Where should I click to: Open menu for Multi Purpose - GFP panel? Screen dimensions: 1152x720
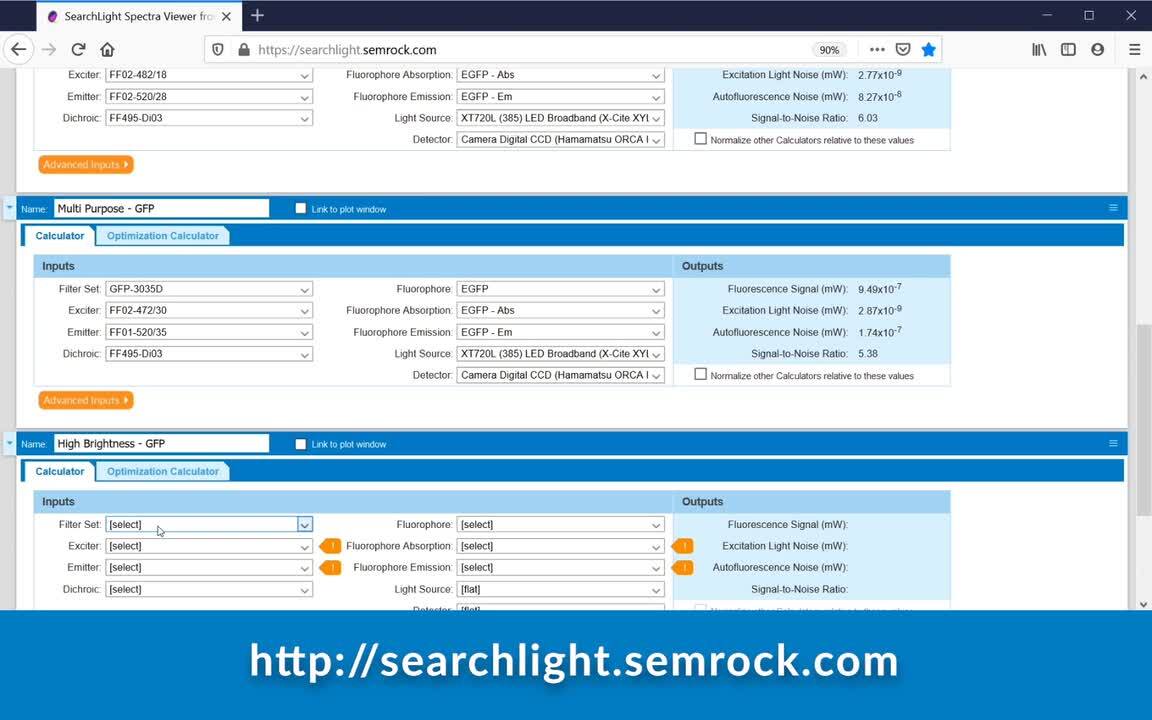pos(1113,209)
